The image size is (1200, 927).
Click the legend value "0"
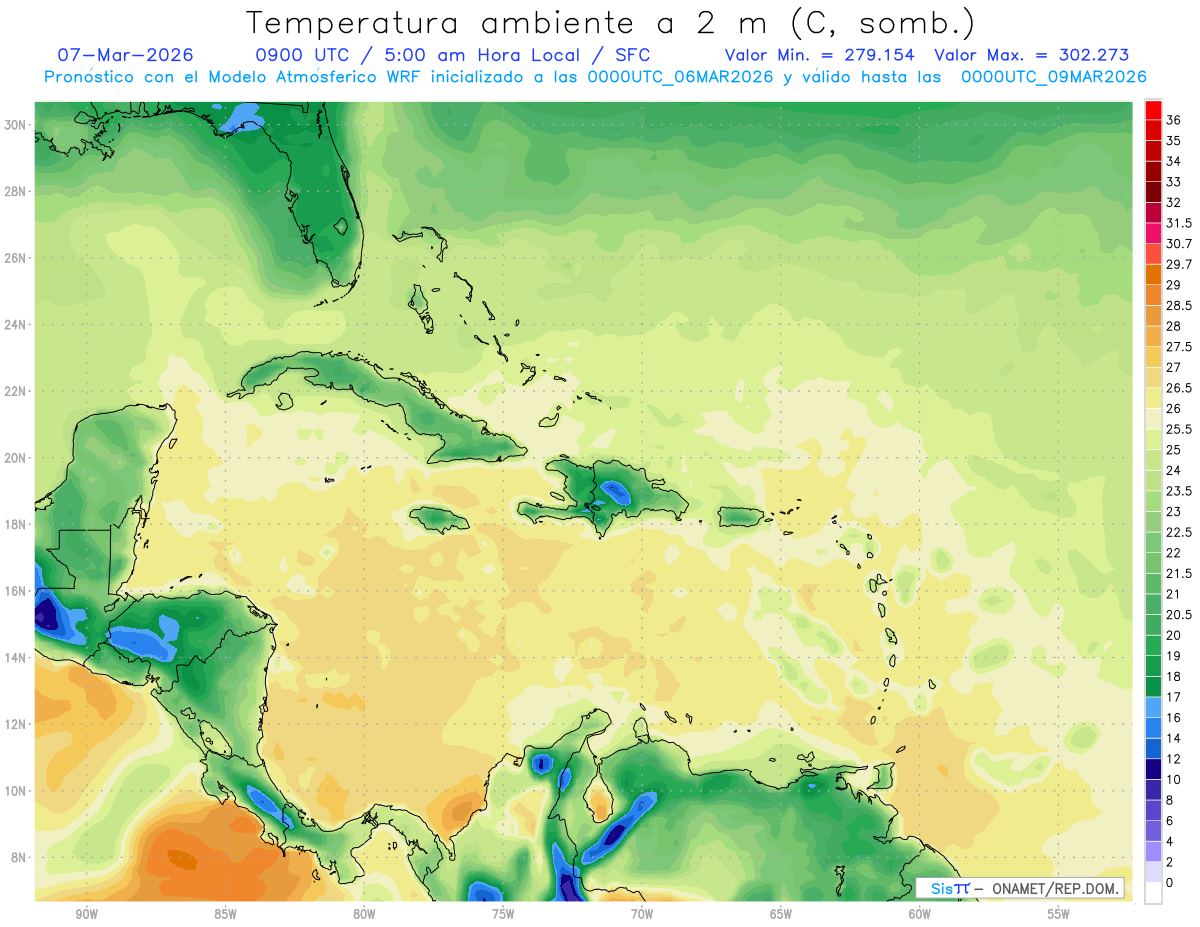1170,883
